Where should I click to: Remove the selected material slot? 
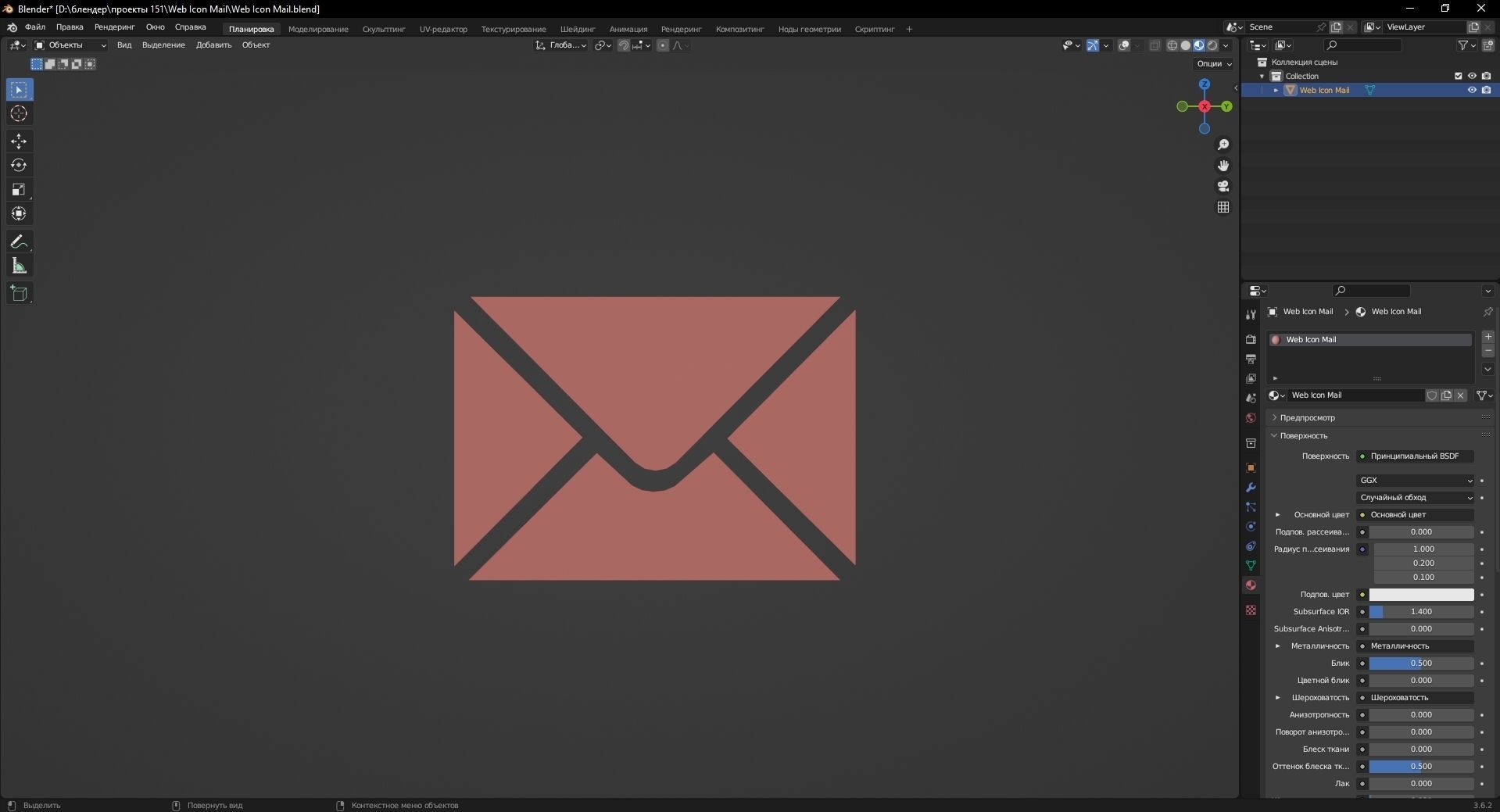(1488, 351)
